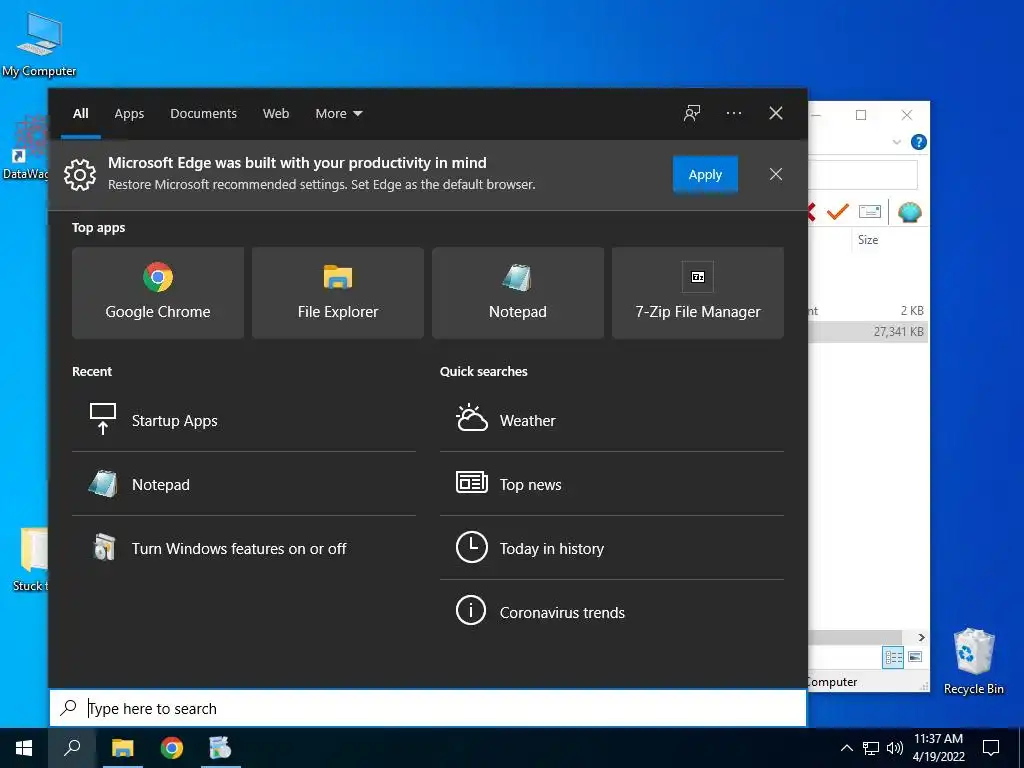
Task: Click the volume speaker icon in tray
Action: point(895,748)
